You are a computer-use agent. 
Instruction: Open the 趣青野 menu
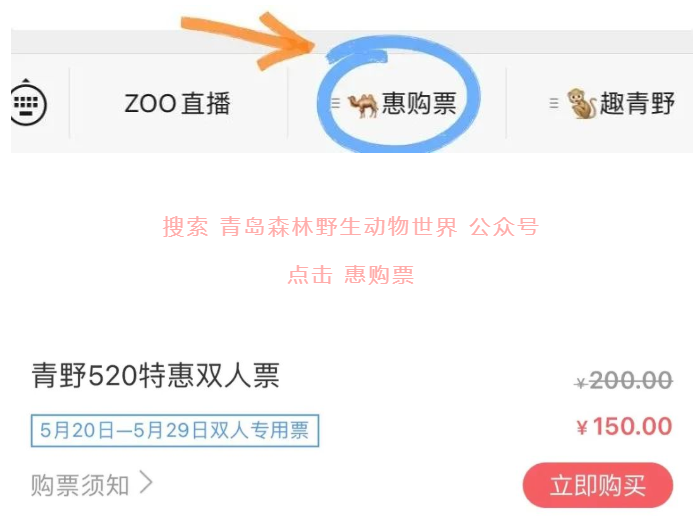[637, 103]
